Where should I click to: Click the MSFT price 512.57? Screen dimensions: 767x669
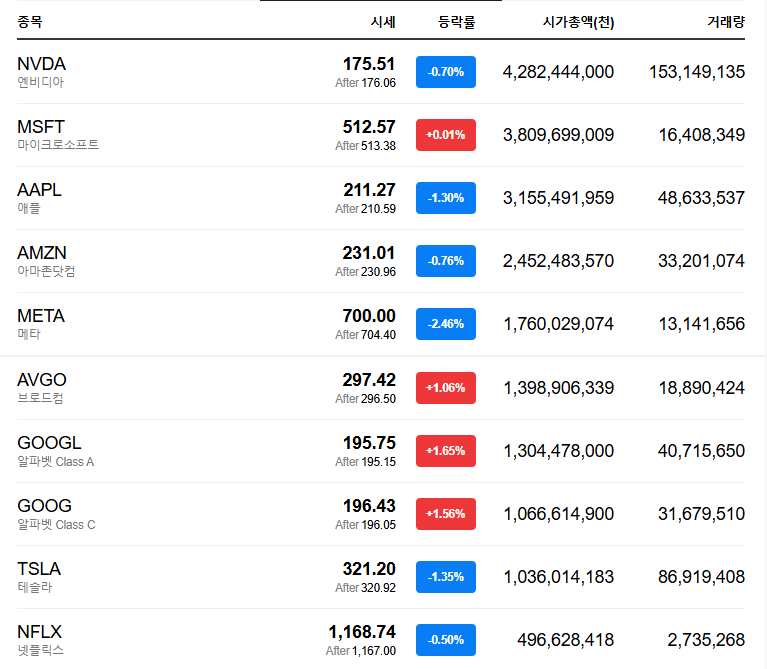pos(369,127)
